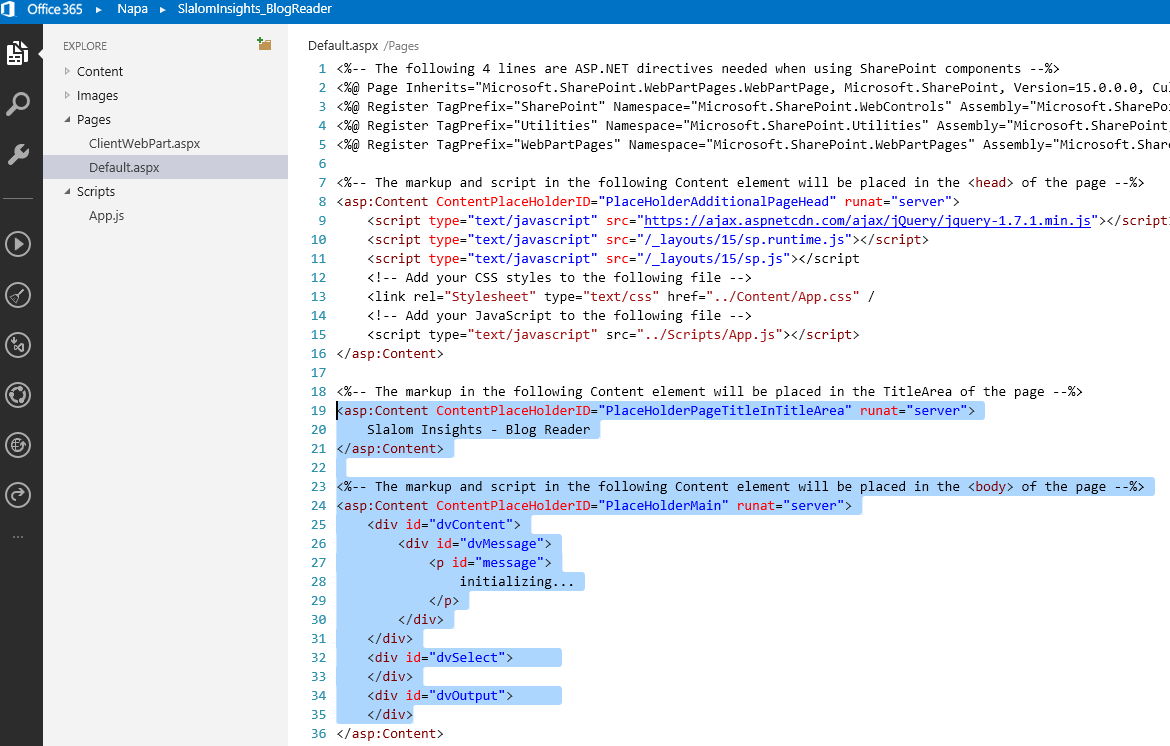Click the add new folder icon

(264, 44)
